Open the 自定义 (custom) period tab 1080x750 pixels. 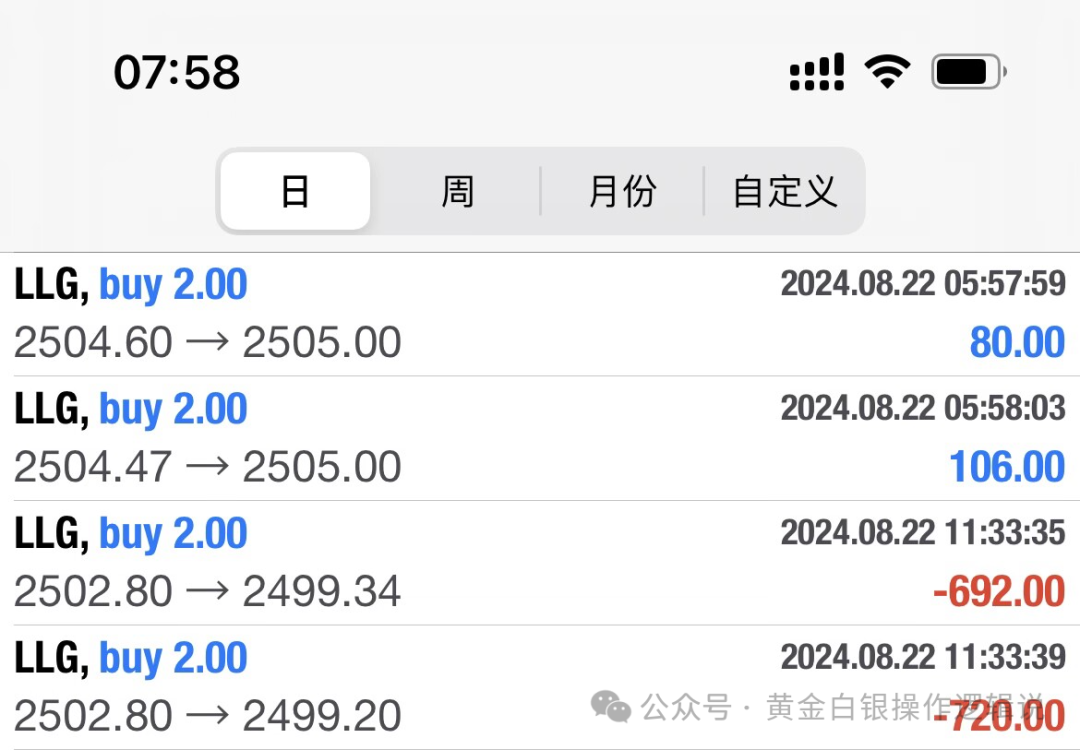coord(784,191)
